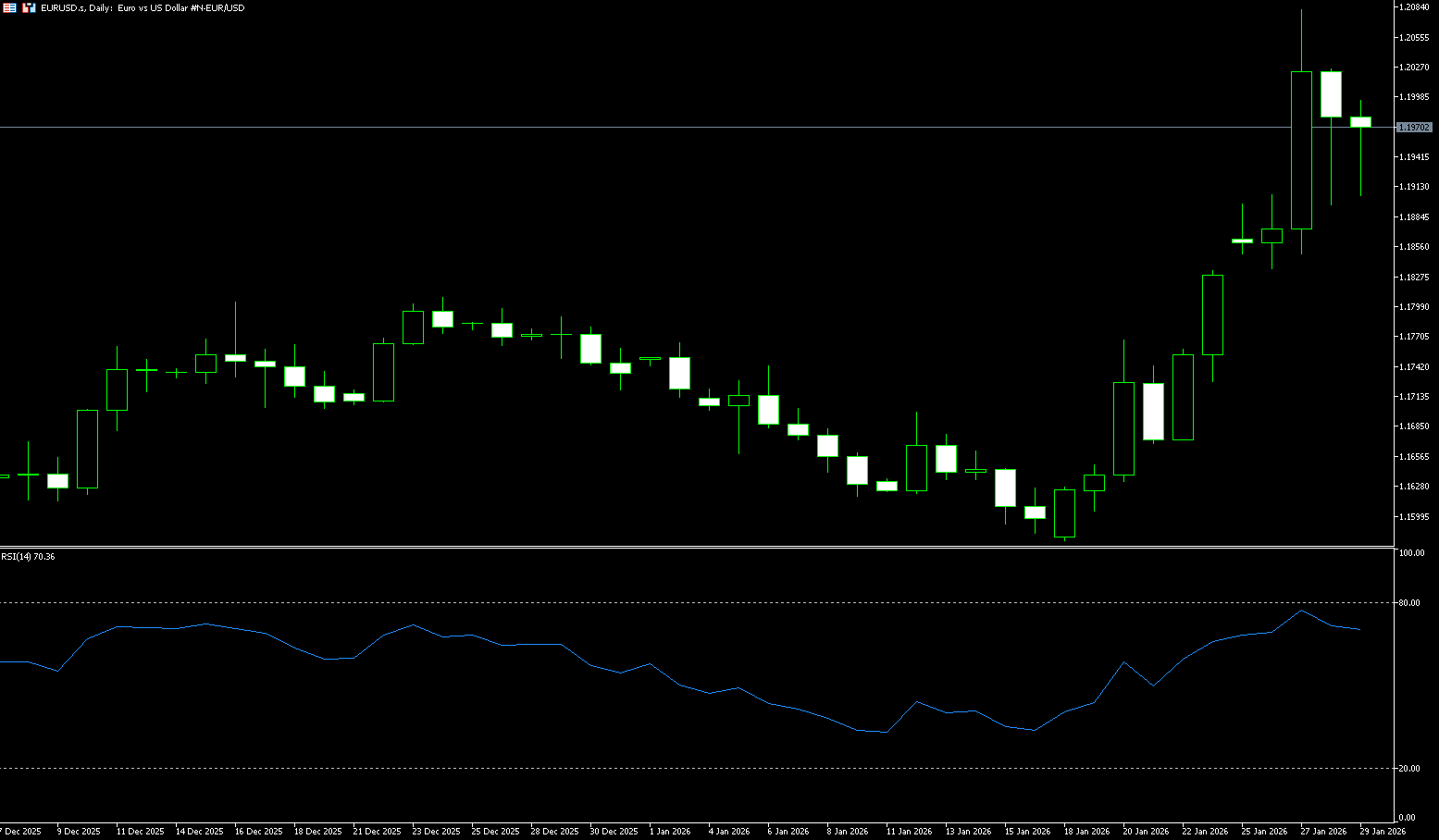Click the RSI line's highest peak

click(1301, 611)
